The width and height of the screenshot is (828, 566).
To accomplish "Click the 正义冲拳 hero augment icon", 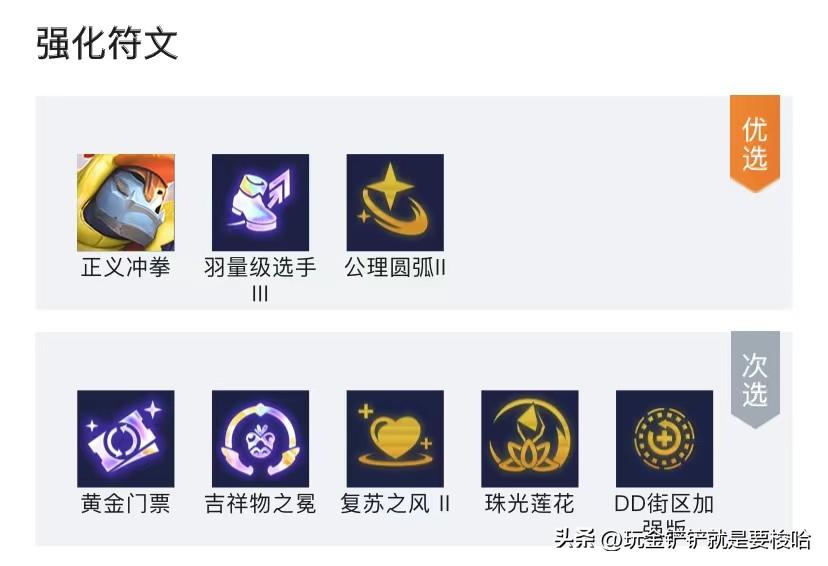I will [126, 203].
